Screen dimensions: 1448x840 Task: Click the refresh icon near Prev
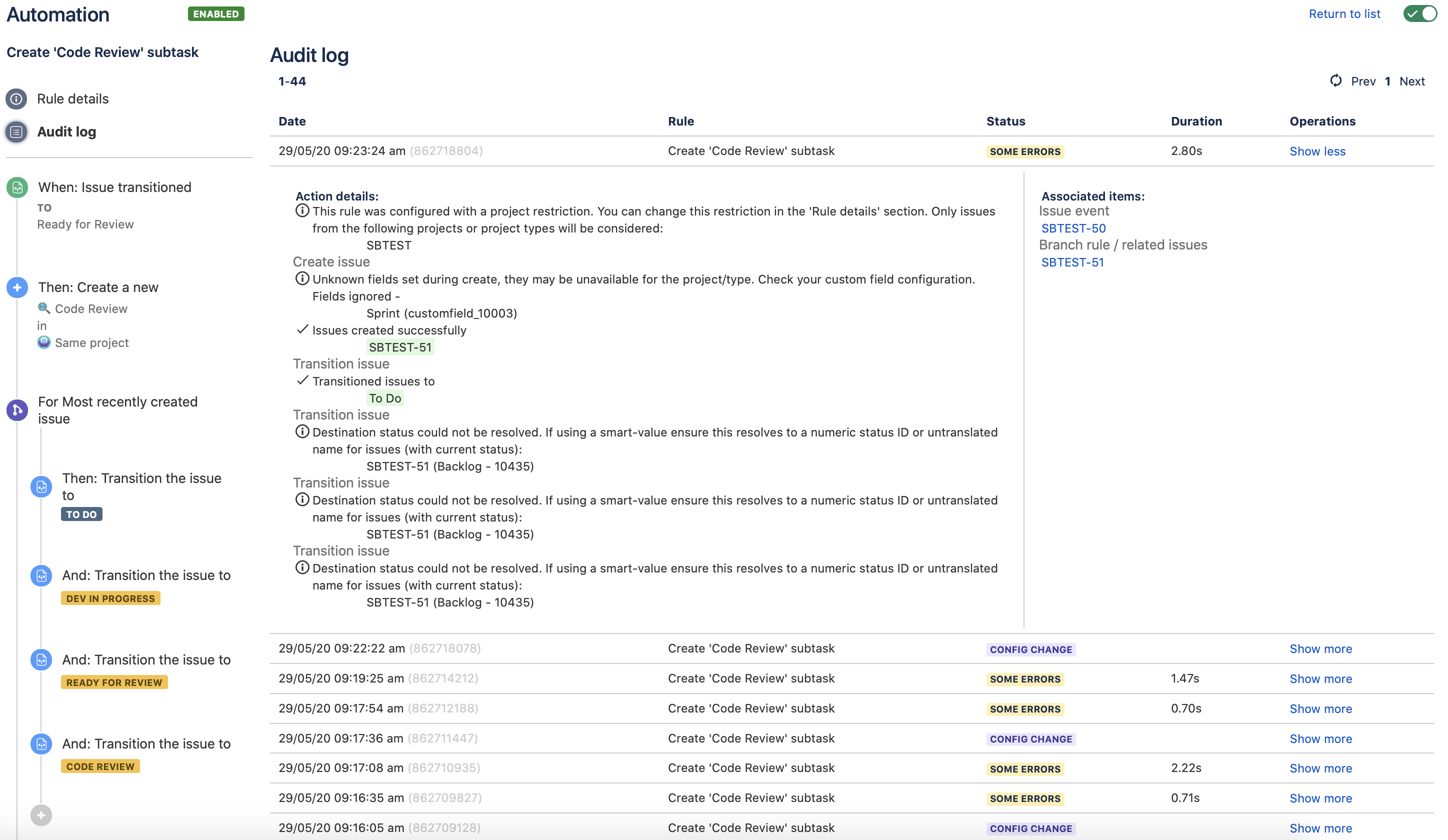(1336, 81)
